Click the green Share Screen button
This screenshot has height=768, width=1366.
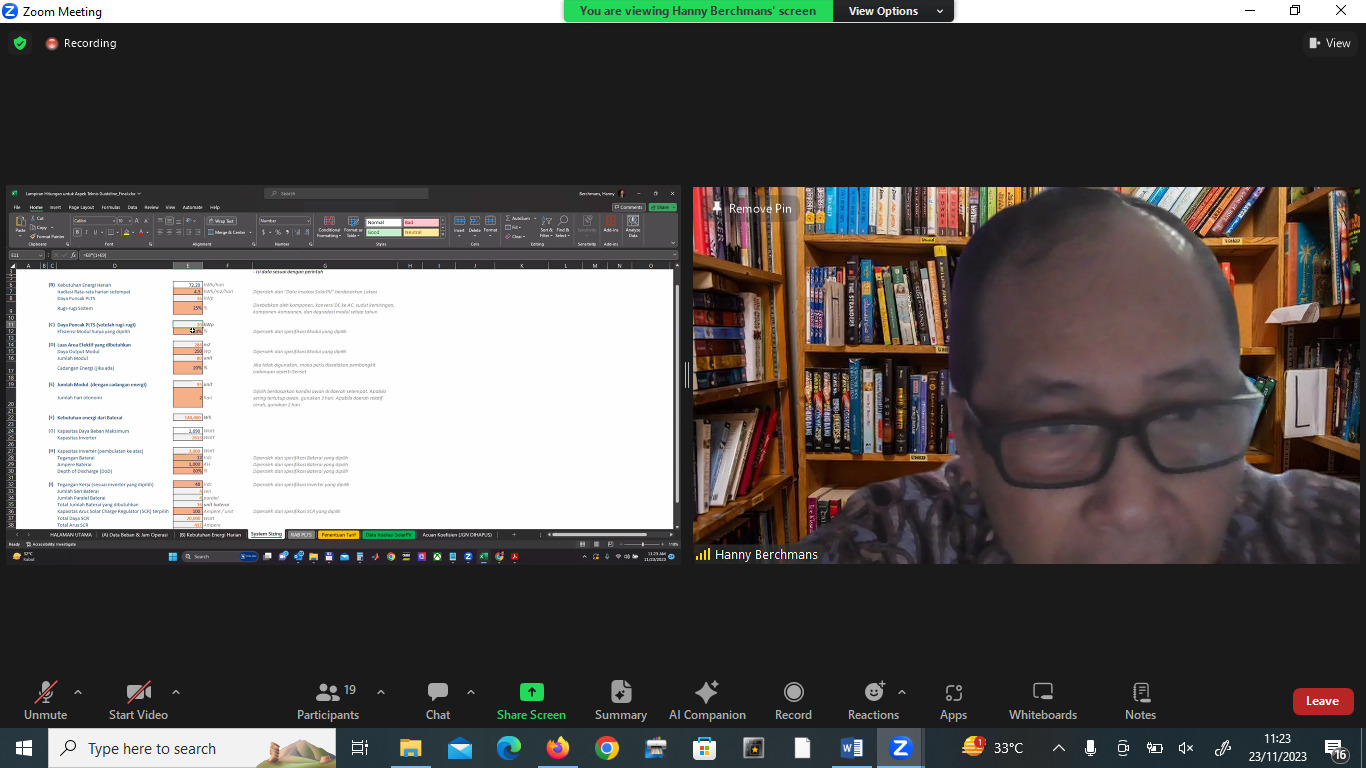531,700
